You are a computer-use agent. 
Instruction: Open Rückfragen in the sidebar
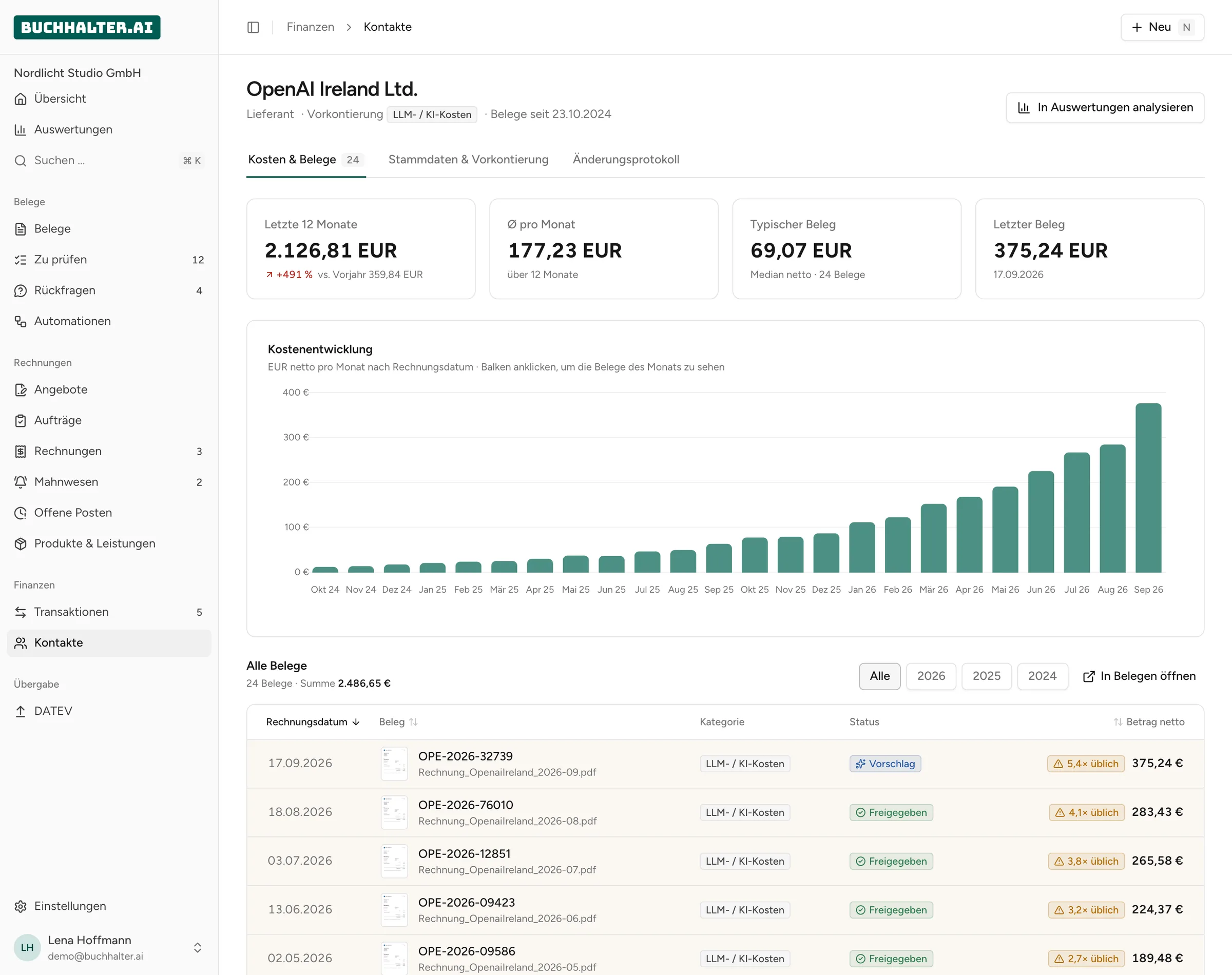coord(108,290)
